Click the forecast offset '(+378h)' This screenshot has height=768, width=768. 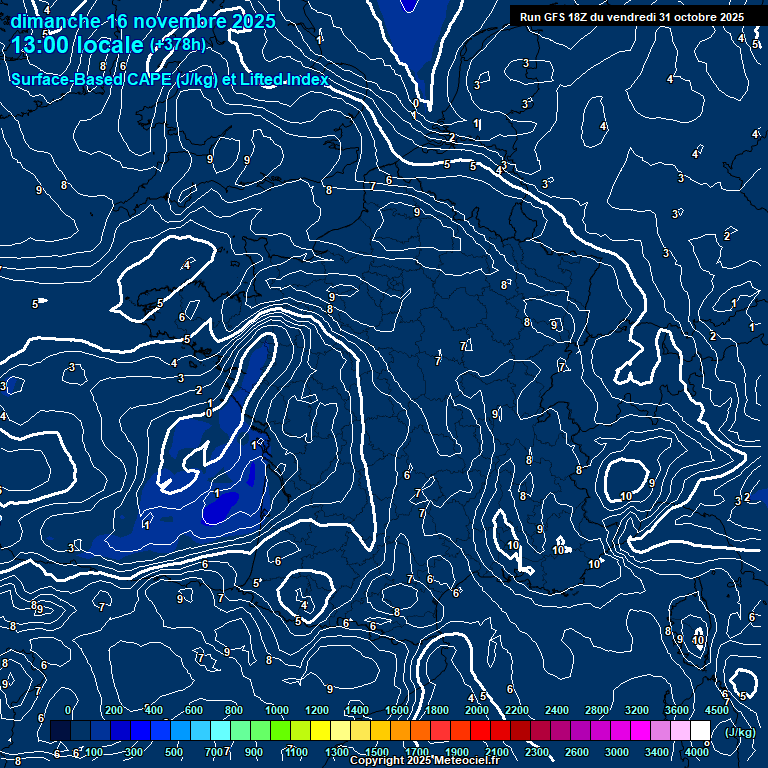[x=178, y=45]
